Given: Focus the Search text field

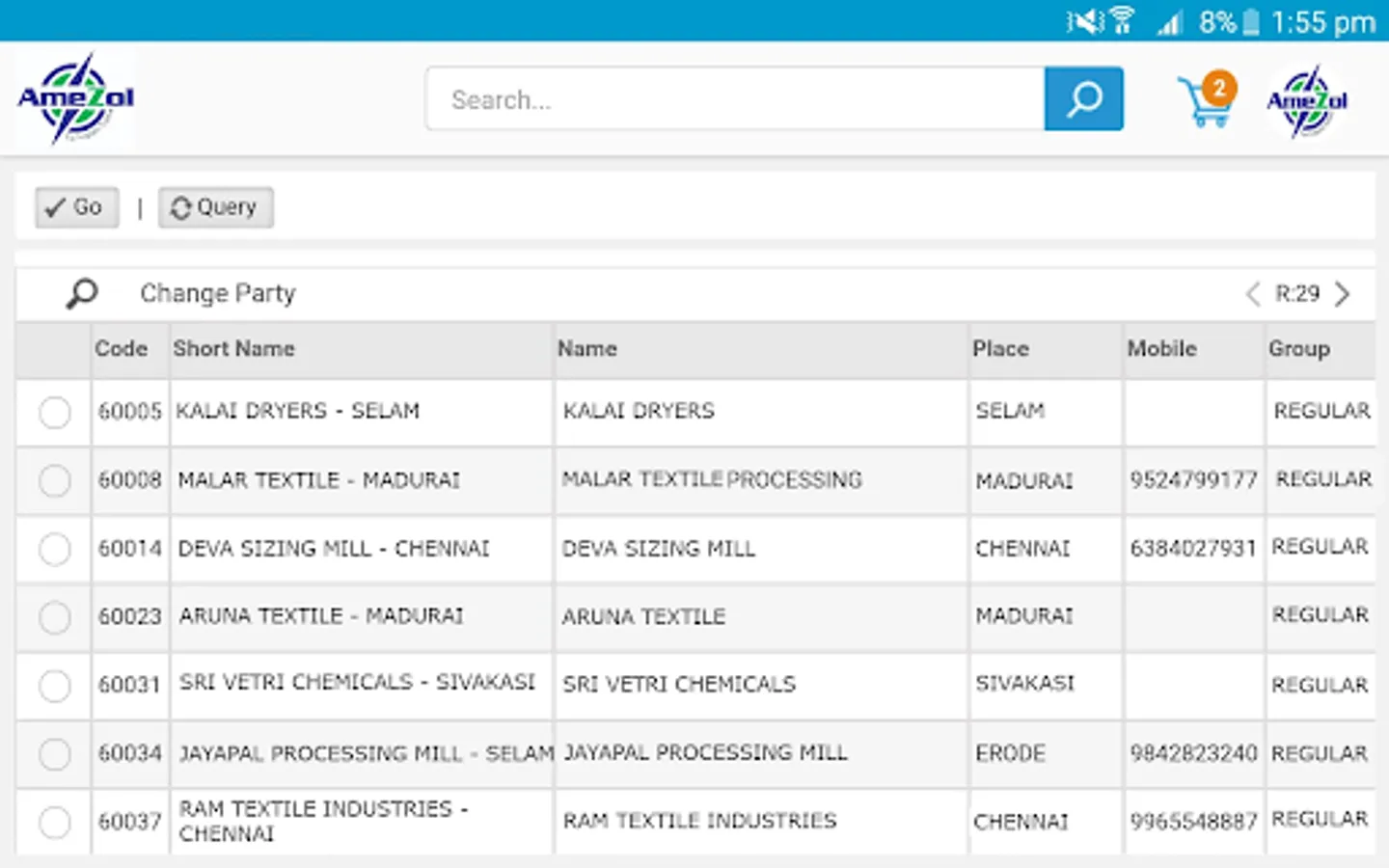Looking at the screenshot, I should tap(733, 99).
